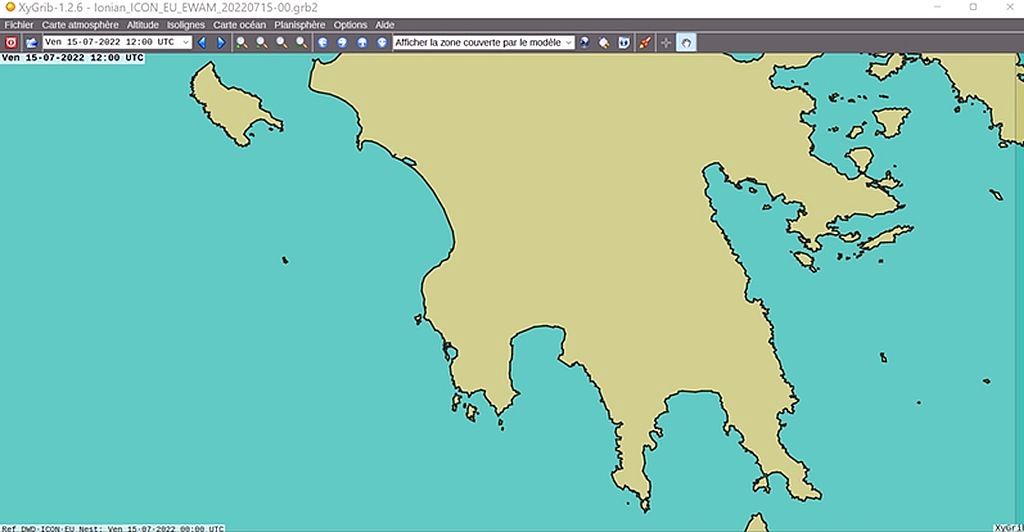The width and height of the screenshot is (1024, 532).
Task: Open the Fichier menu
Action: [x=19, y=25]
